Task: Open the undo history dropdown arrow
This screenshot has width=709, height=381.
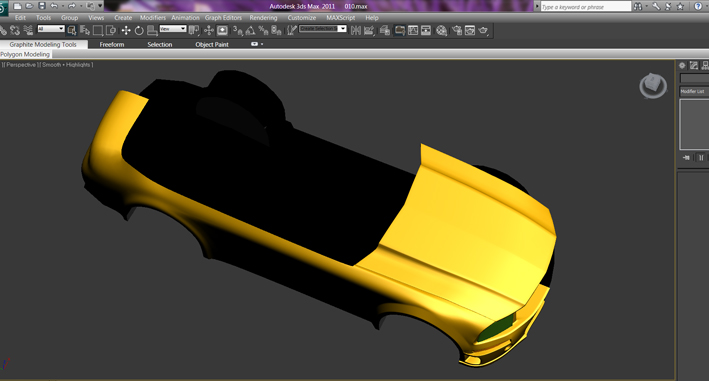Action: coord(62,6)
